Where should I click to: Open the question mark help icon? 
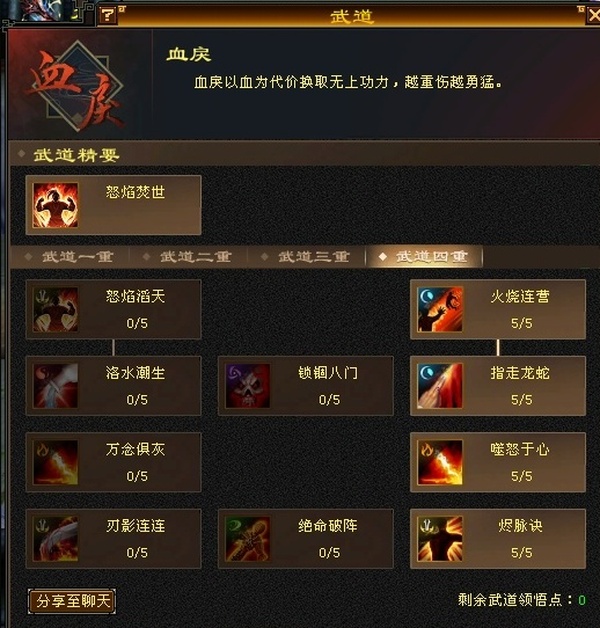point(108,16)
